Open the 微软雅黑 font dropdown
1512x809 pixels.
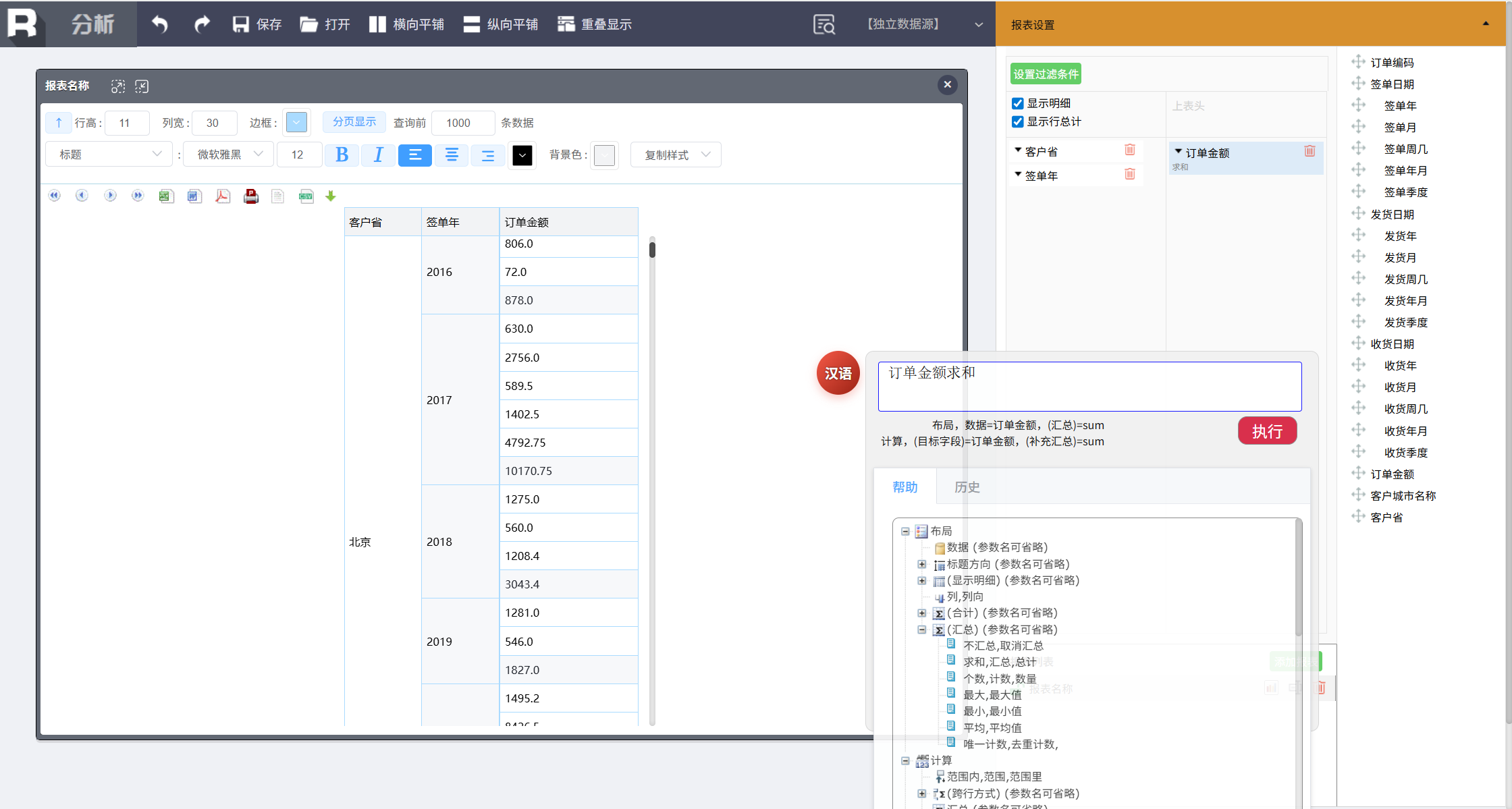tap(229, 155)
